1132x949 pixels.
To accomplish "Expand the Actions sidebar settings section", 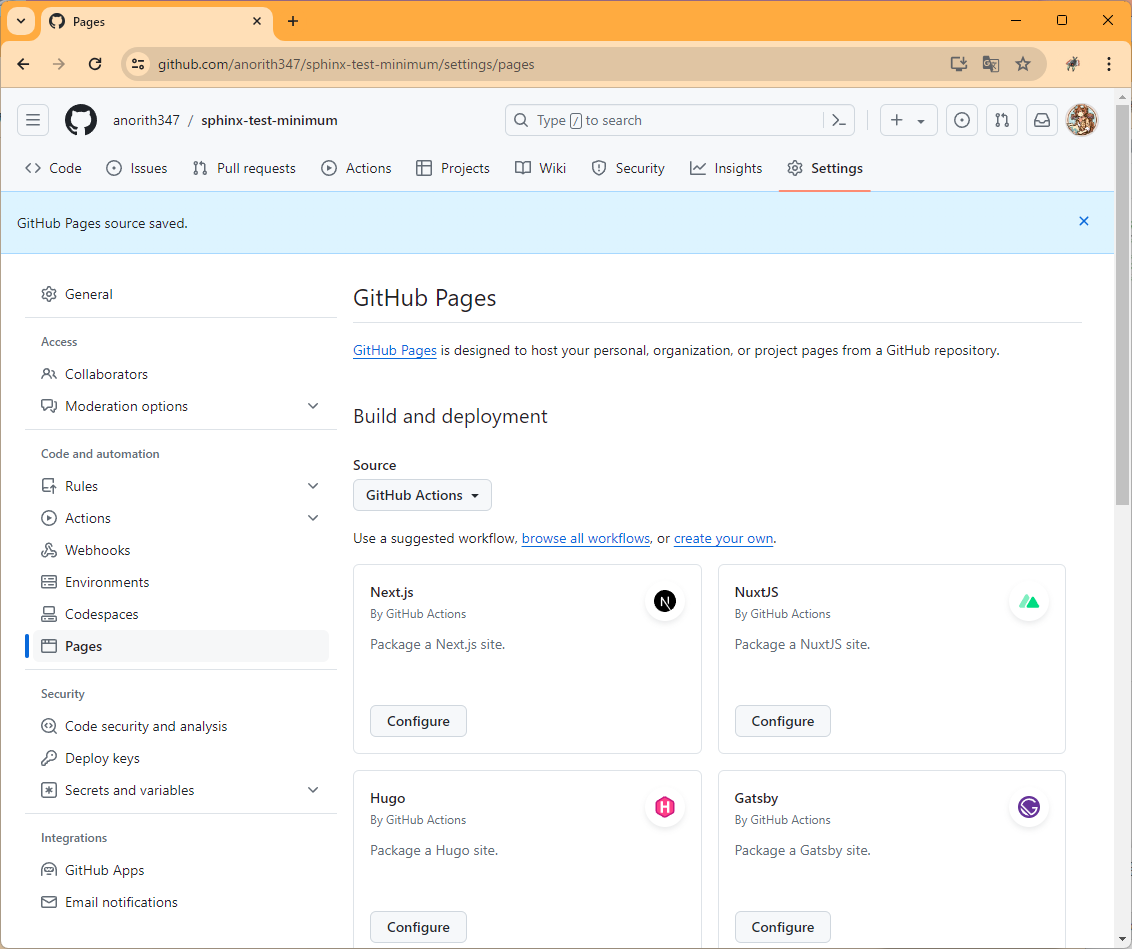I will pos(313,518).
